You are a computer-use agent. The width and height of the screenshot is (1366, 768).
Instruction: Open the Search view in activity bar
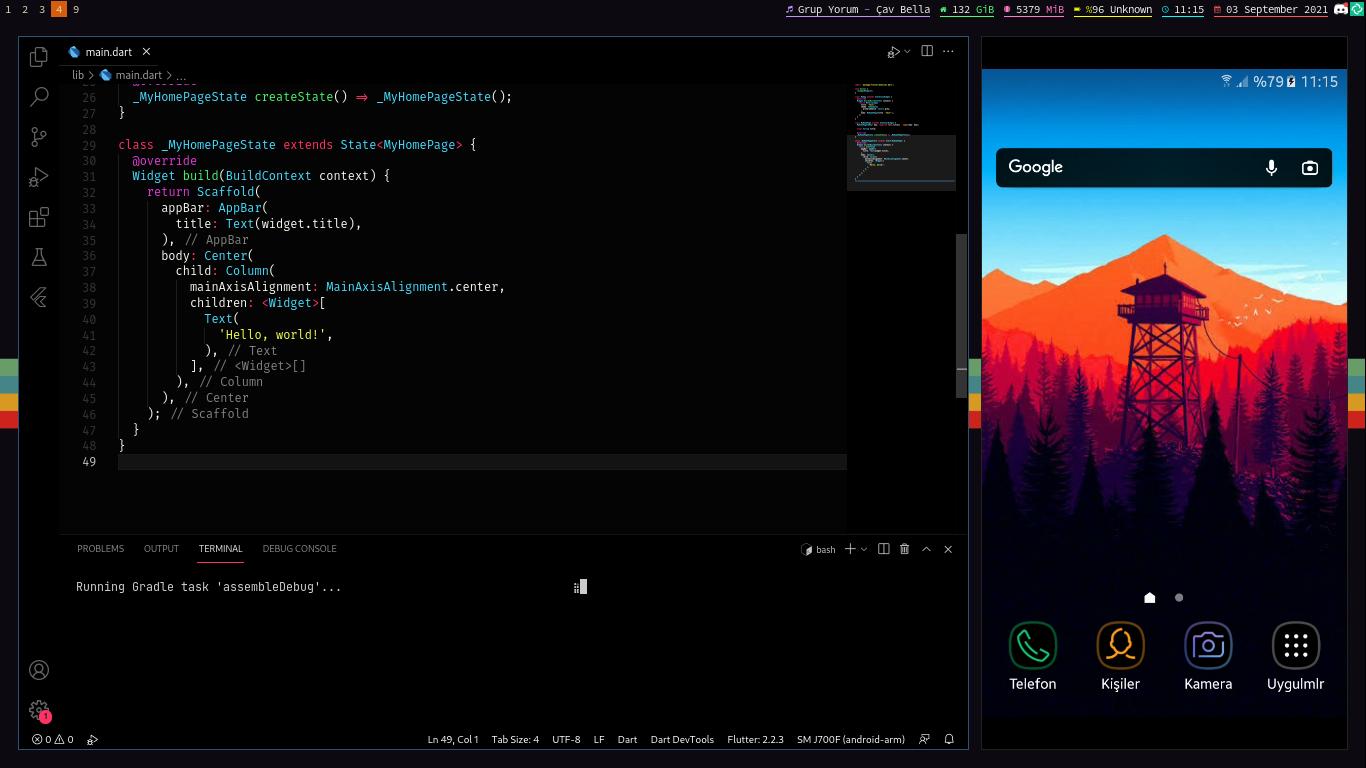coord(39,97)
